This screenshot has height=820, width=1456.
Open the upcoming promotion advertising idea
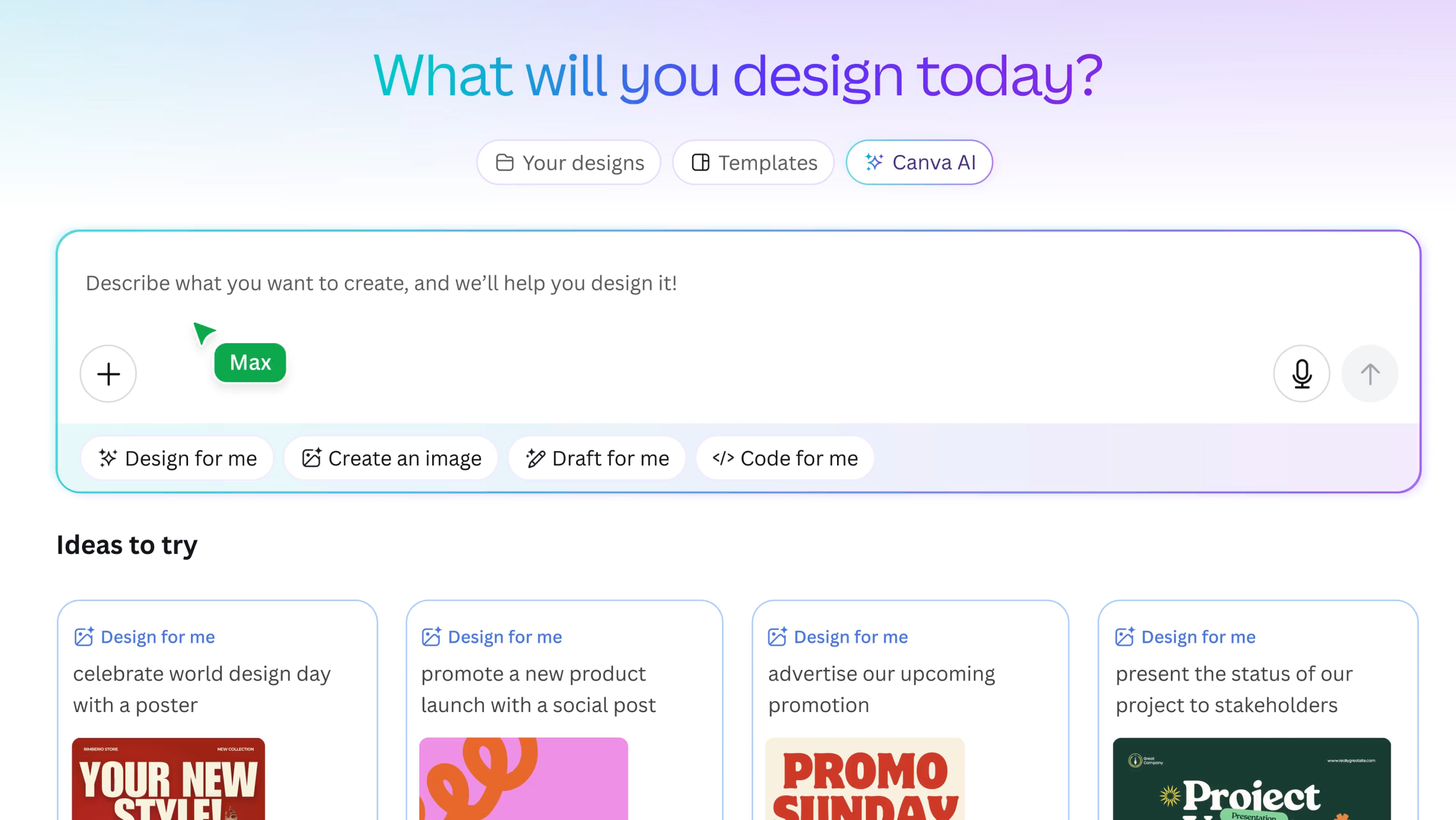[837, 637]
